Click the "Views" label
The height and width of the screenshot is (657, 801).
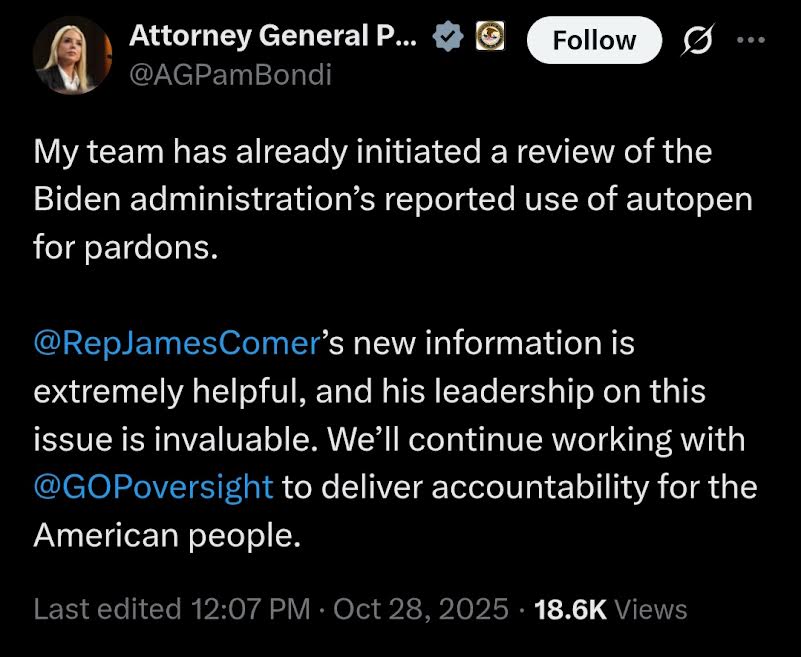(x=651, y=609)
